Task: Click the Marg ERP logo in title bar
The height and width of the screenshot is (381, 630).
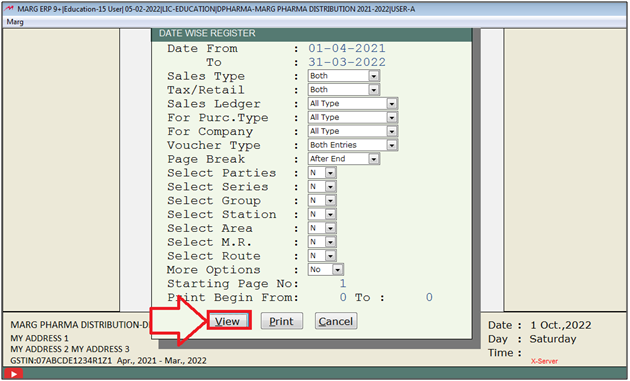Action: [x=9, y=9]
